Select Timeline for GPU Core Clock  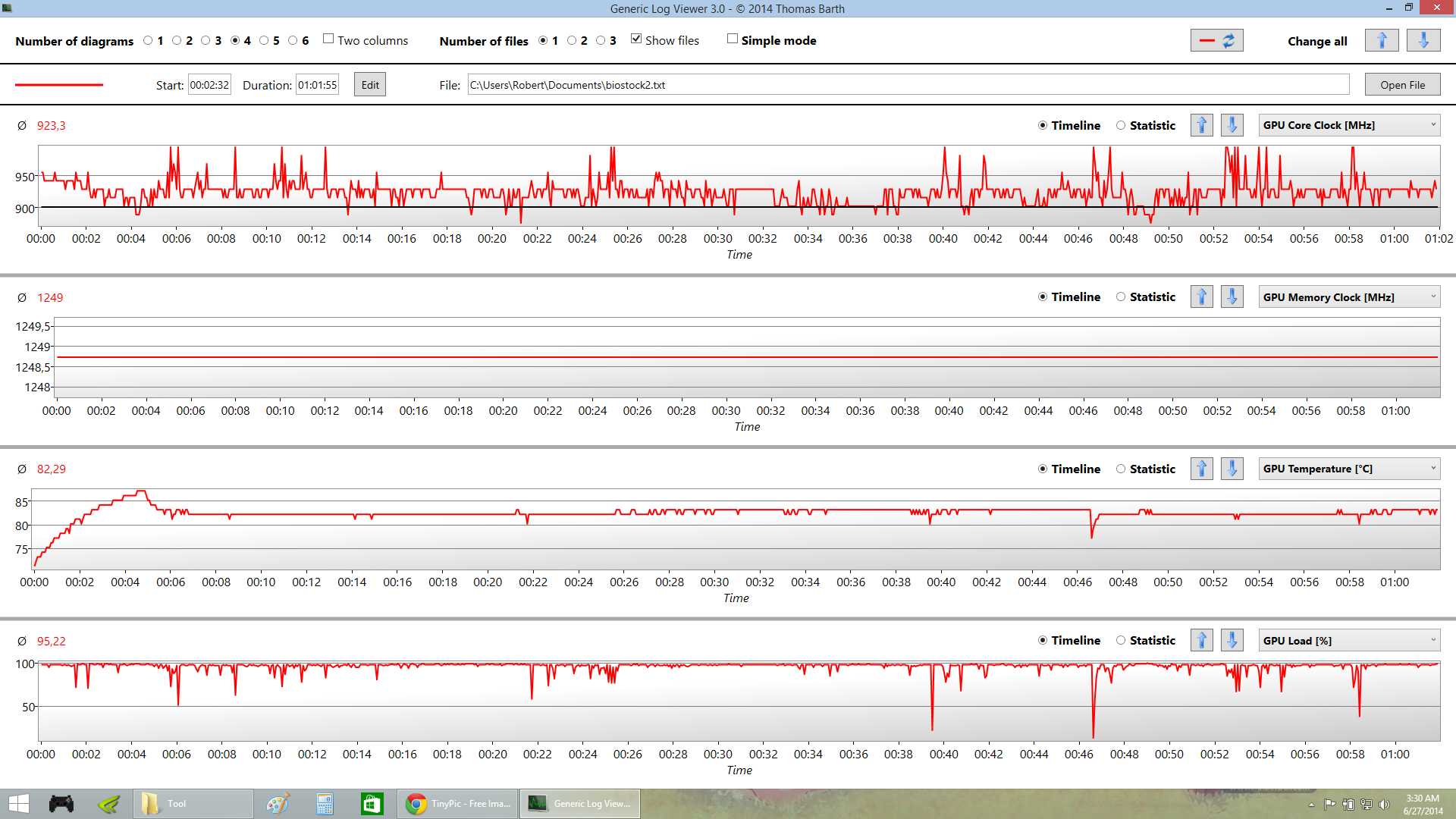[1043, 126]
